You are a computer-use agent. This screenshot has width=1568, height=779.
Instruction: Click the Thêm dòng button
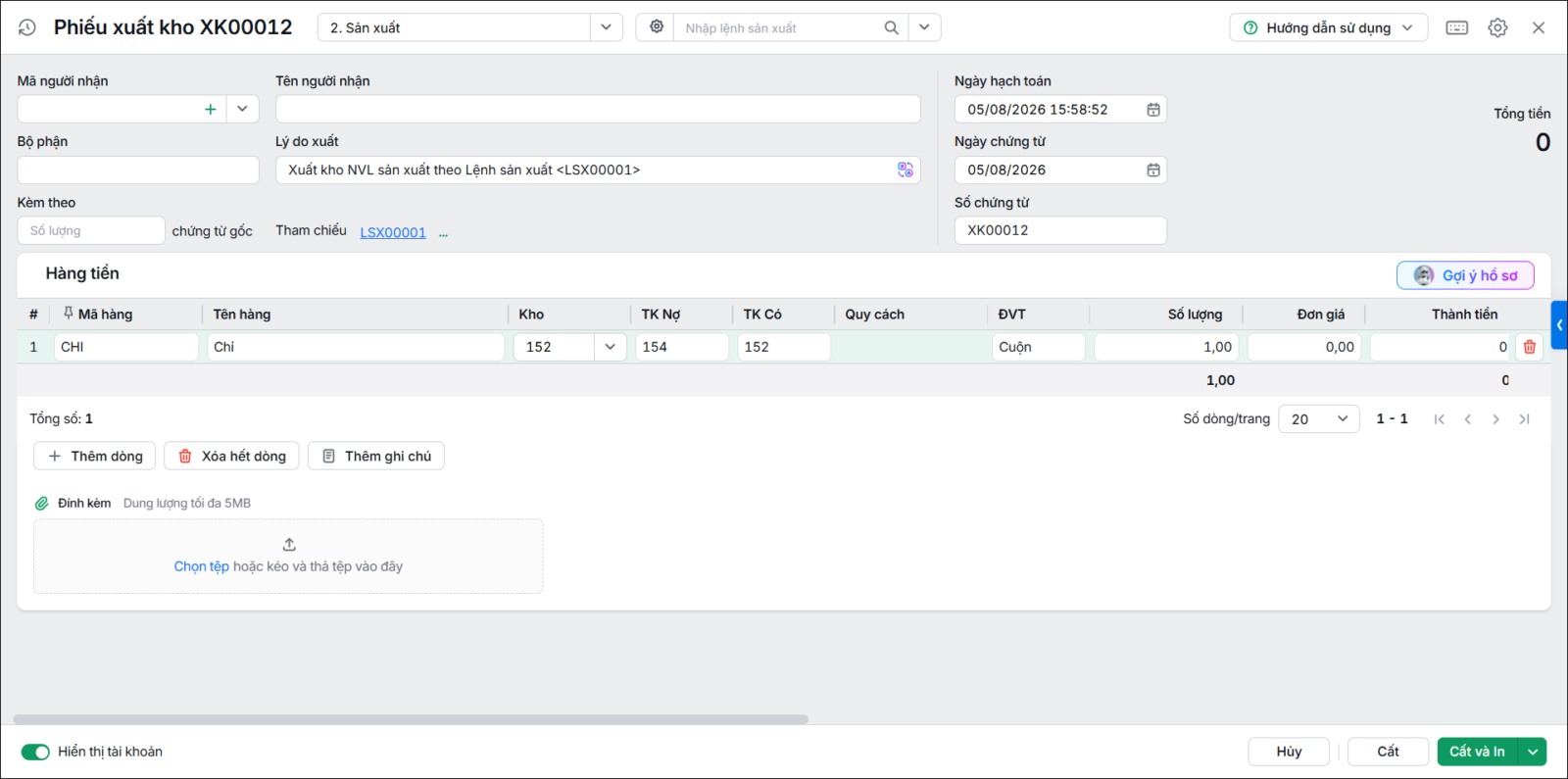(x=95, y=456)
